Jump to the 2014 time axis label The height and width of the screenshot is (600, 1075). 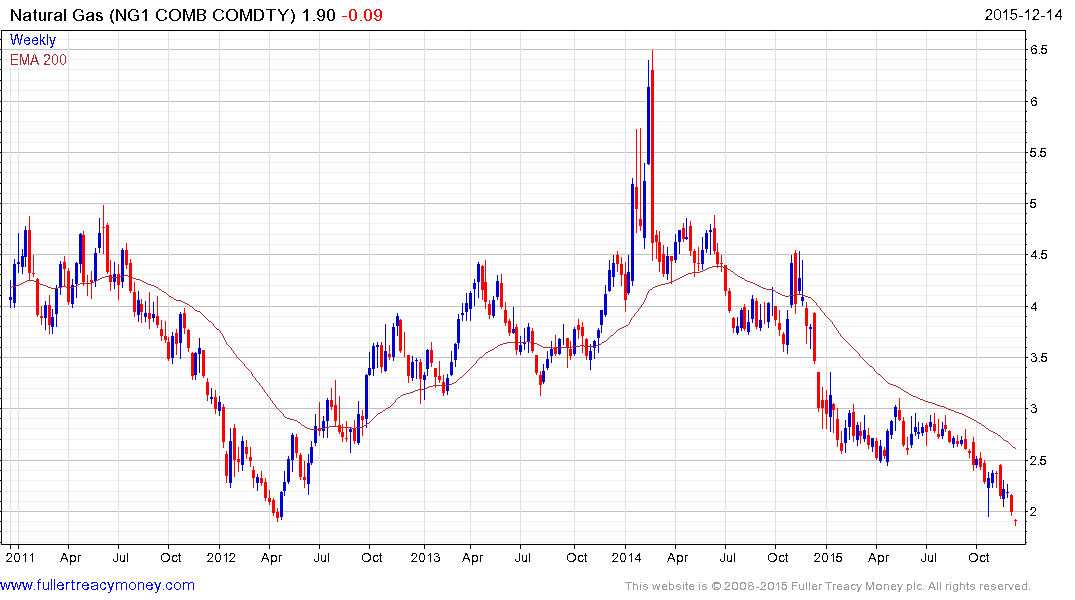coord(627,556)
